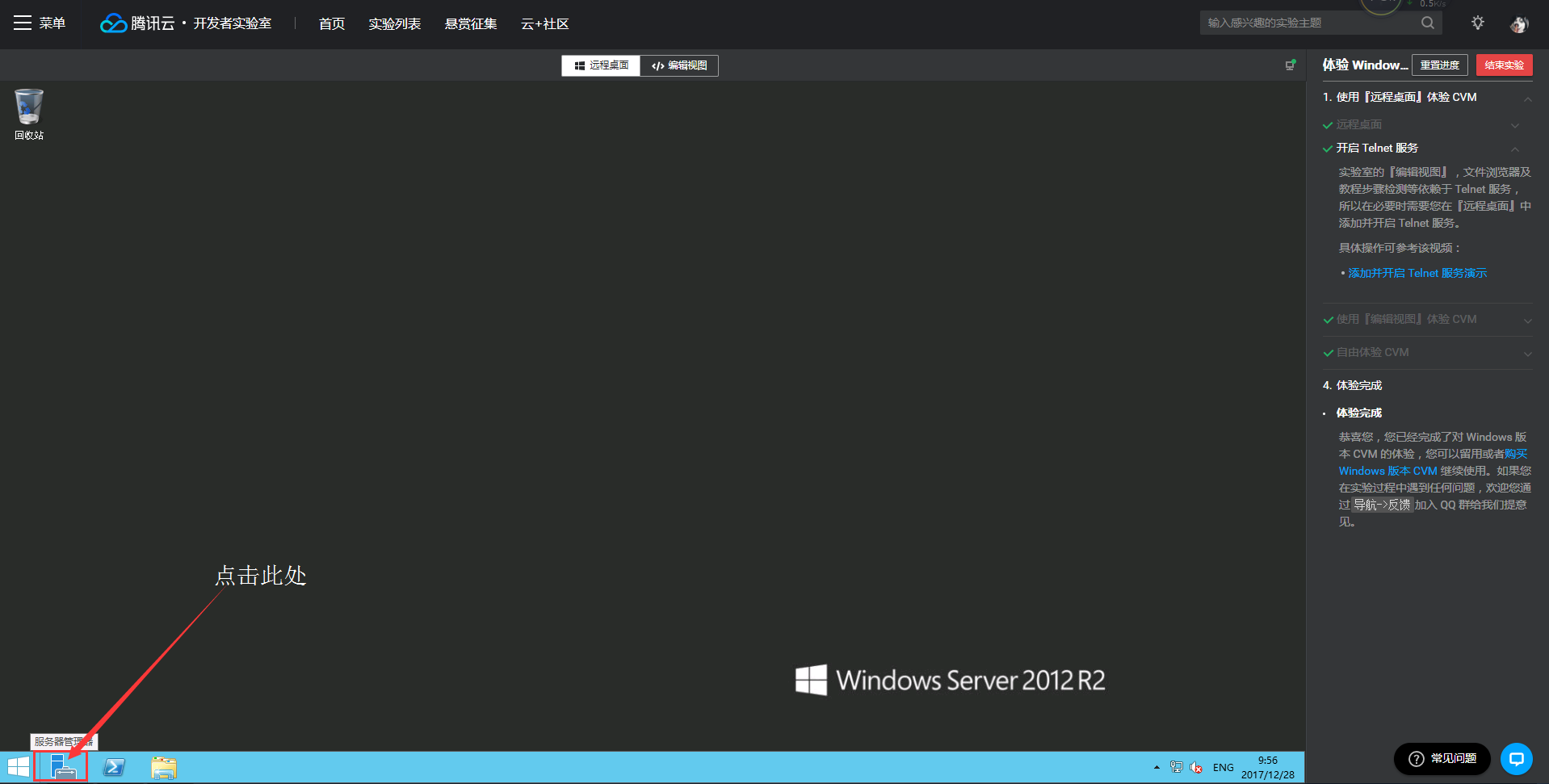Collapse section 1 使用远程桌面体验 CVM
The image size is (1549, 784).
coord(1528,99)
